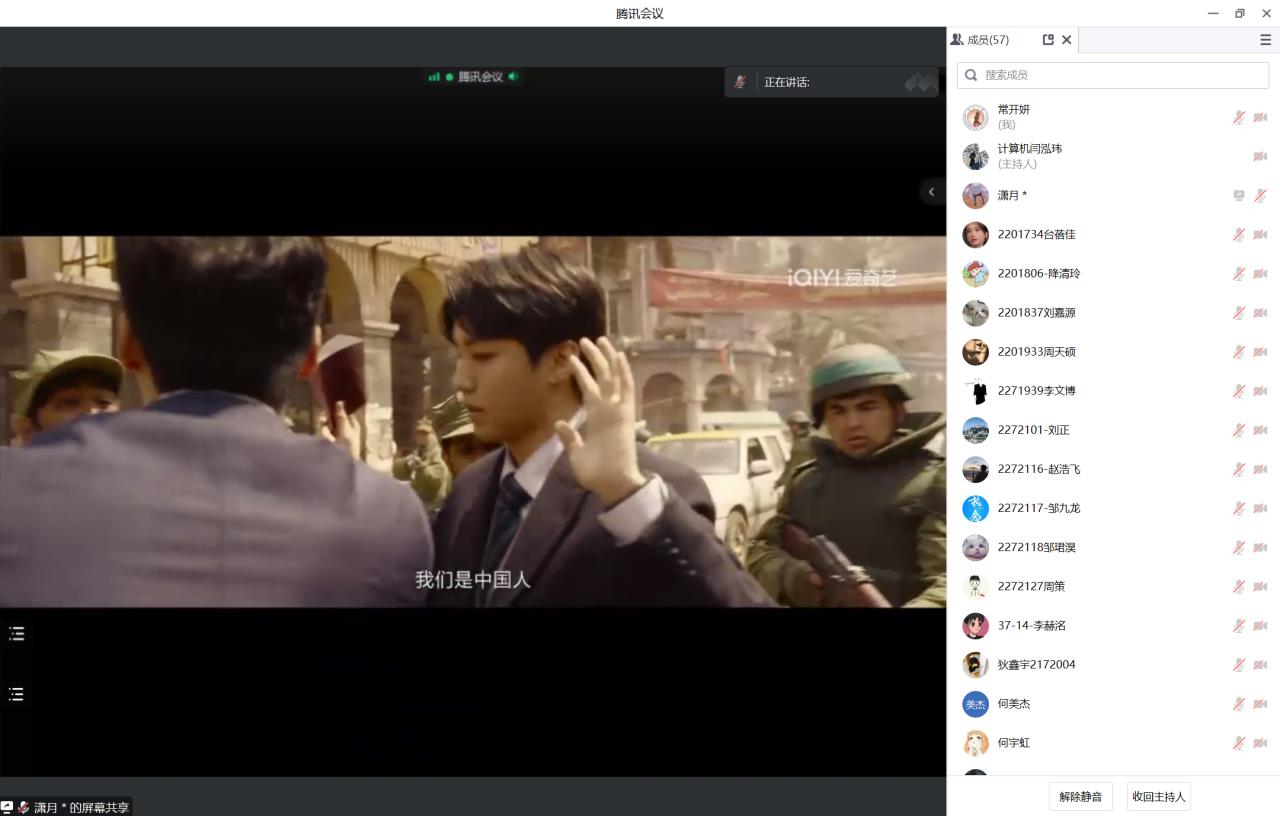Click the camera-off icon for 2272127周策
1280x816 pixels.
1260,587
